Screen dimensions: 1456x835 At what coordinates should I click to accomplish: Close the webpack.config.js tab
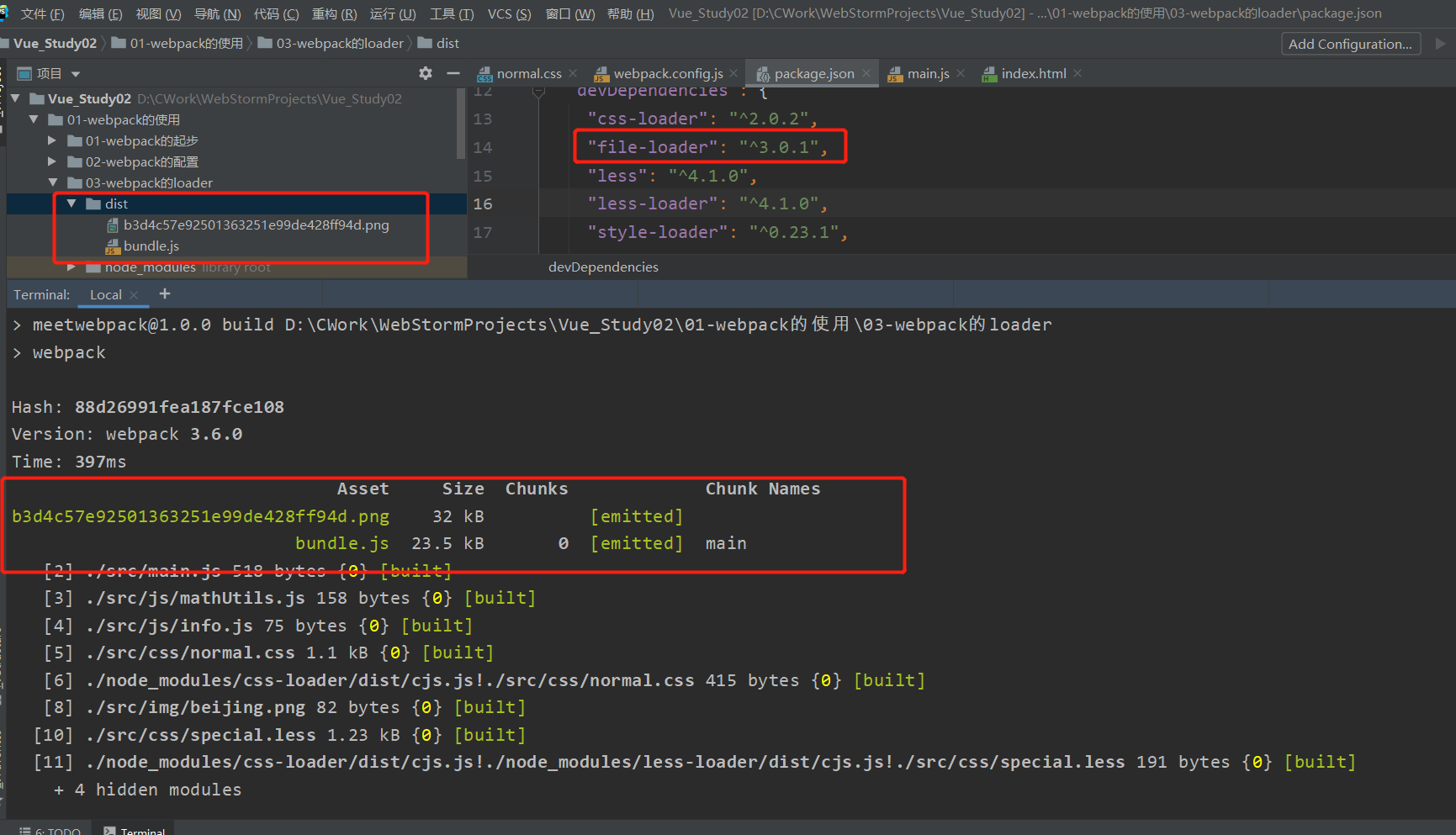(733, 73)
